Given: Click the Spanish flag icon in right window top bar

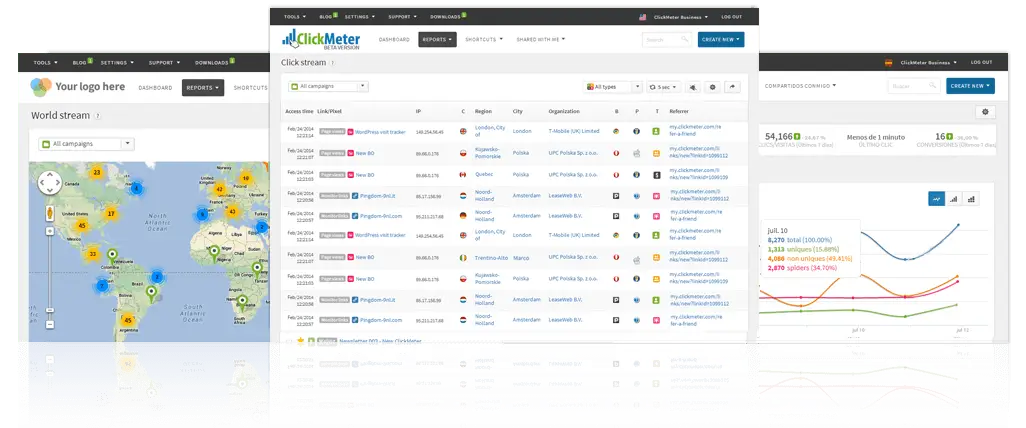Looking at the screenshot, I should (889, 63).
